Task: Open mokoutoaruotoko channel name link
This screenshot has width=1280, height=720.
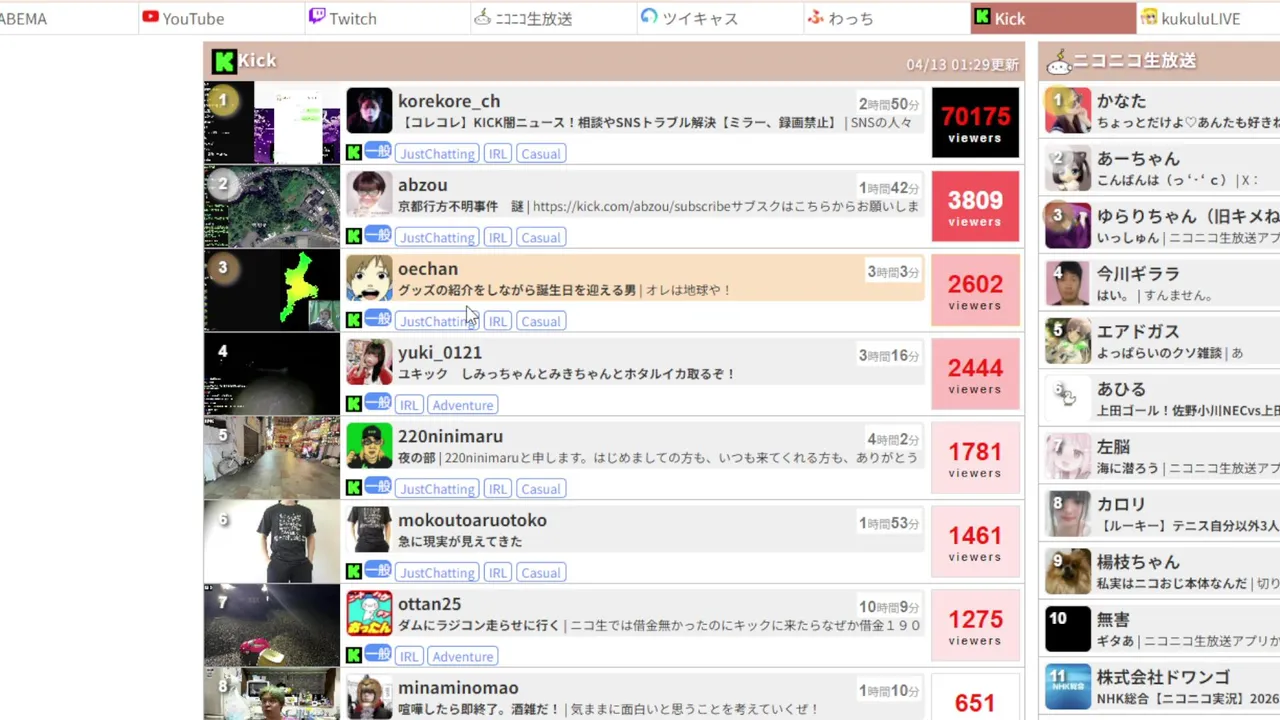Action: [472, 521]
